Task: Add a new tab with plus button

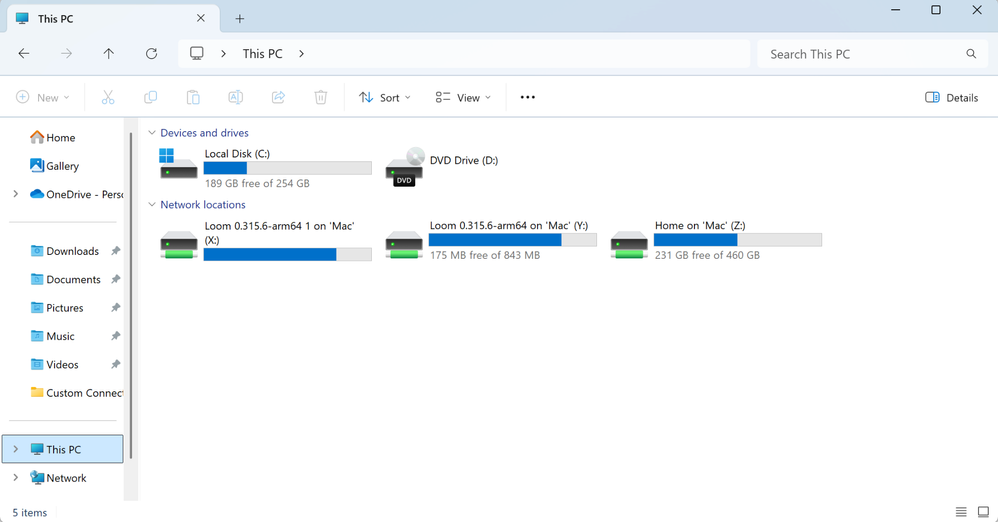Action: coord(240,18)
